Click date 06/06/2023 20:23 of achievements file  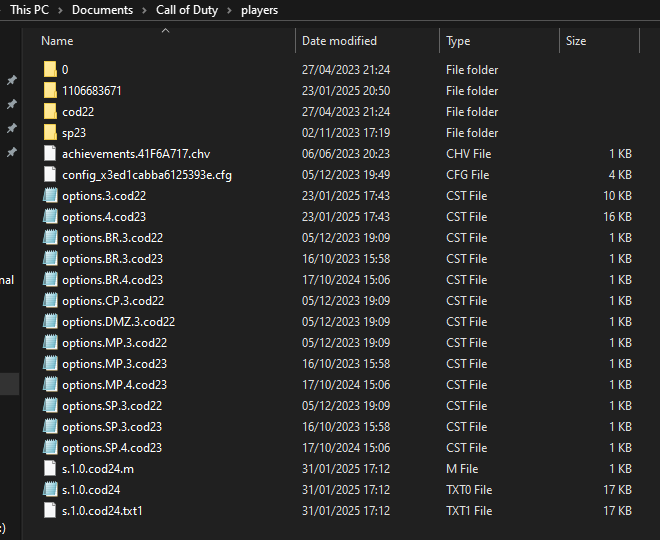[346, 154]
